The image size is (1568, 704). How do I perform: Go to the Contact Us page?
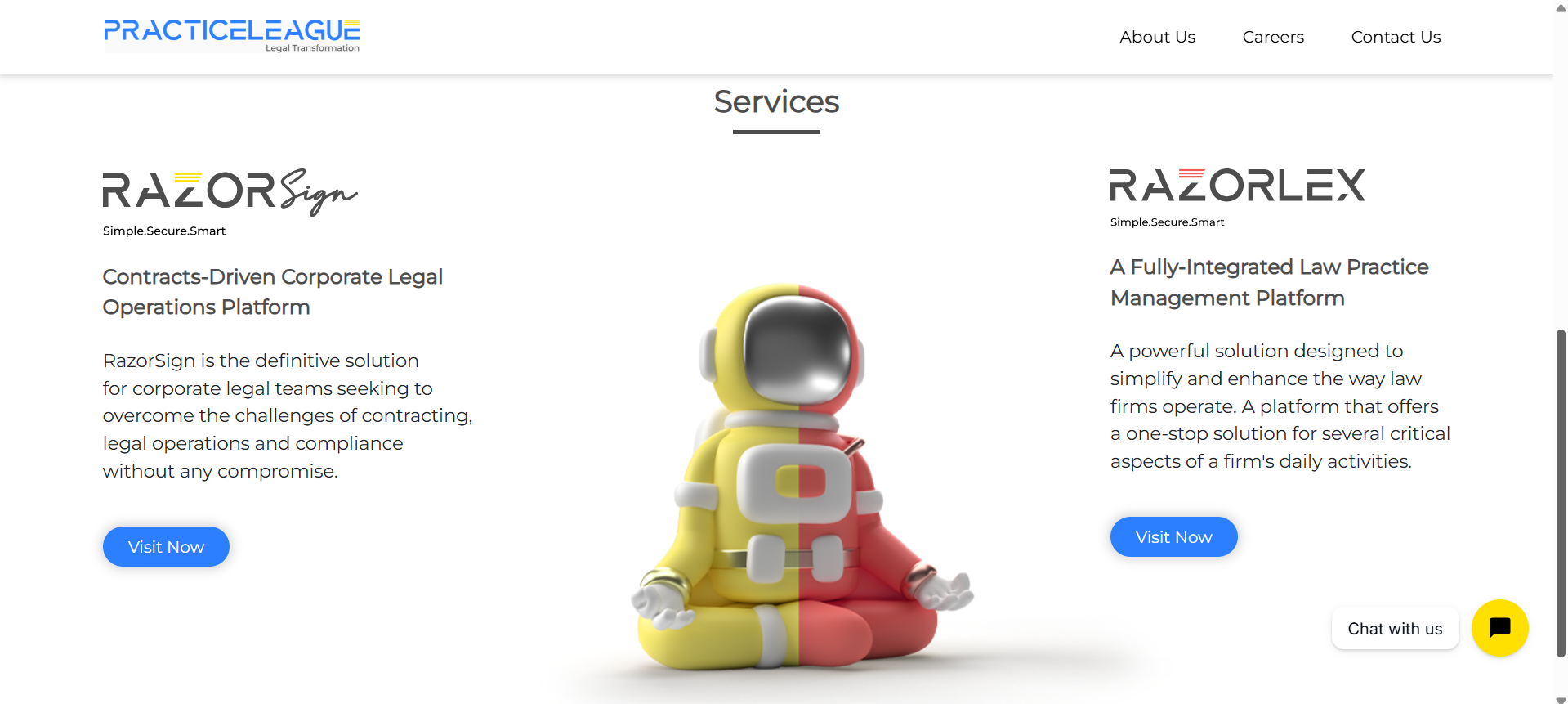(1396, 37)
